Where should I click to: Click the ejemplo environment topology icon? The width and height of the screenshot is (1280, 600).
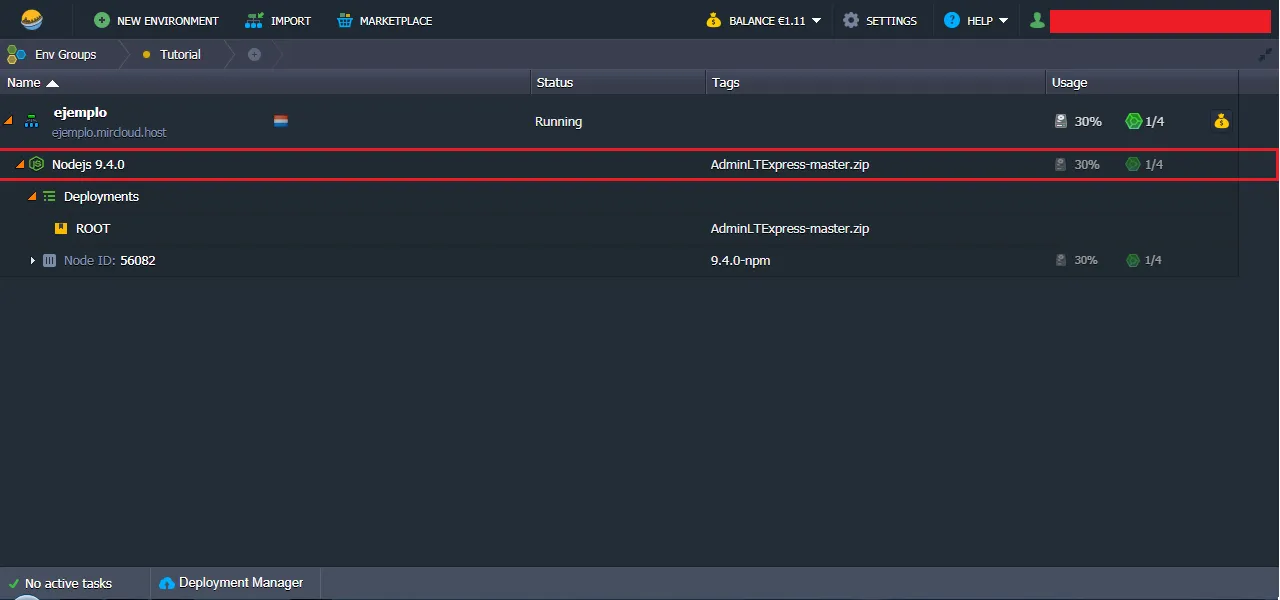32,121
